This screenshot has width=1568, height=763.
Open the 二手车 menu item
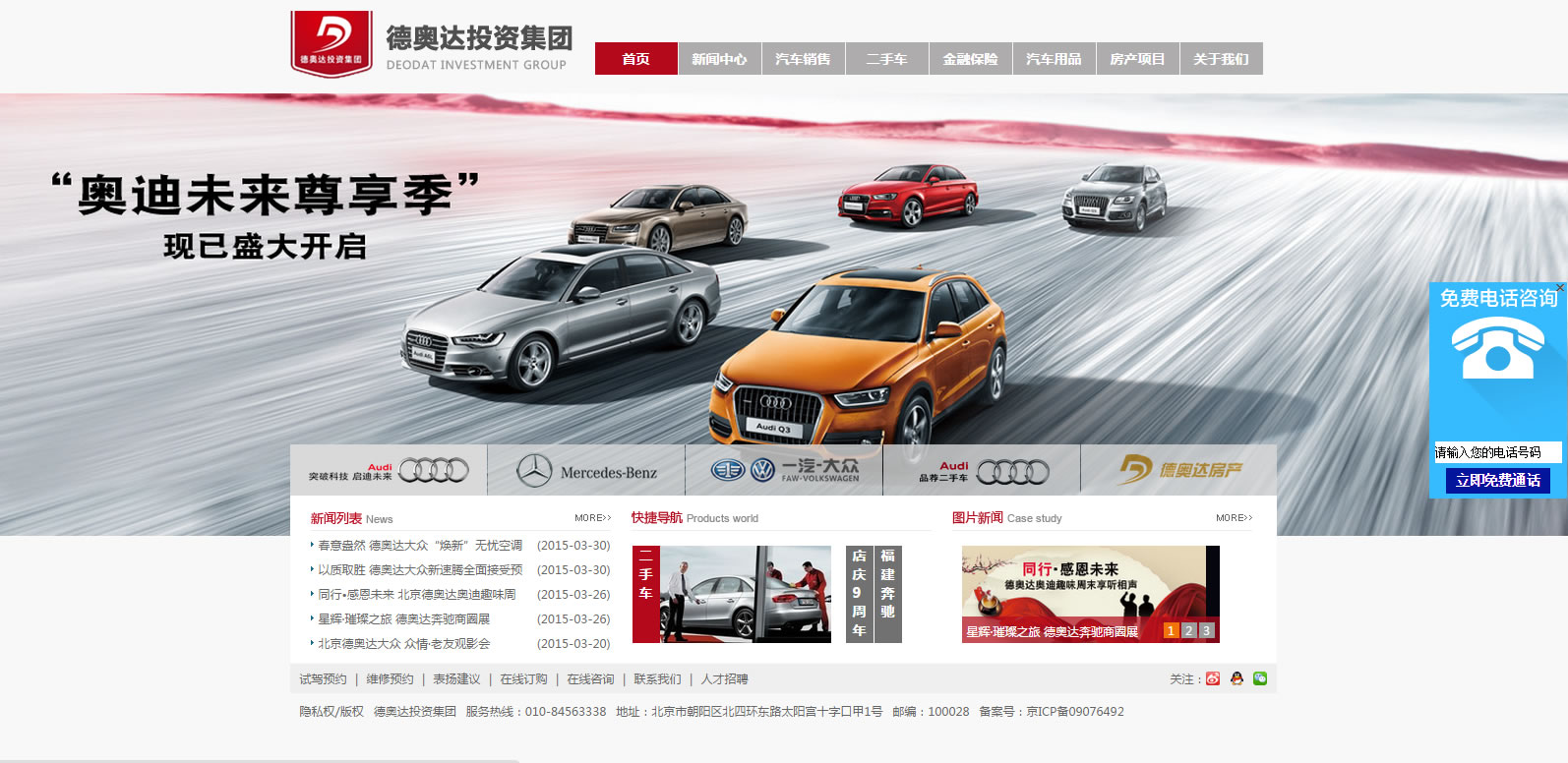pyautogui.click(x=886, y=59)
